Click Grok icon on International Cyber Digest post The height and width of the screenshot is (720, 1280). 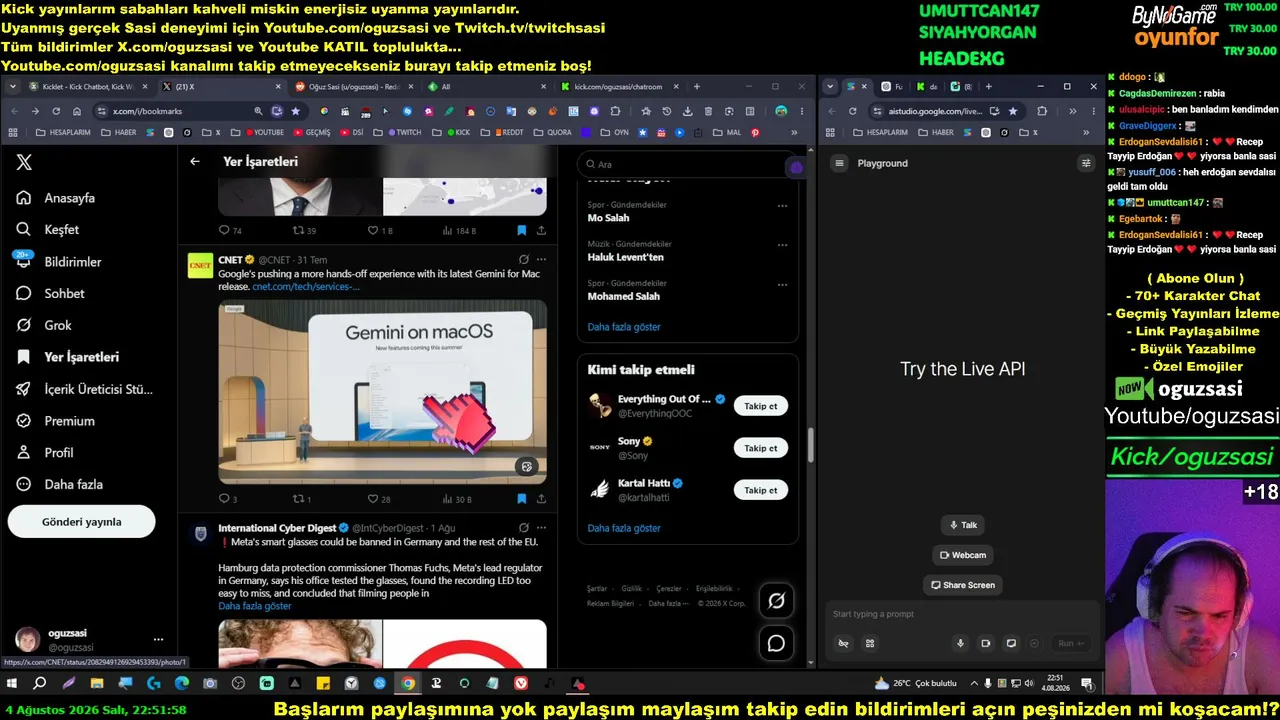coord(523,528)
